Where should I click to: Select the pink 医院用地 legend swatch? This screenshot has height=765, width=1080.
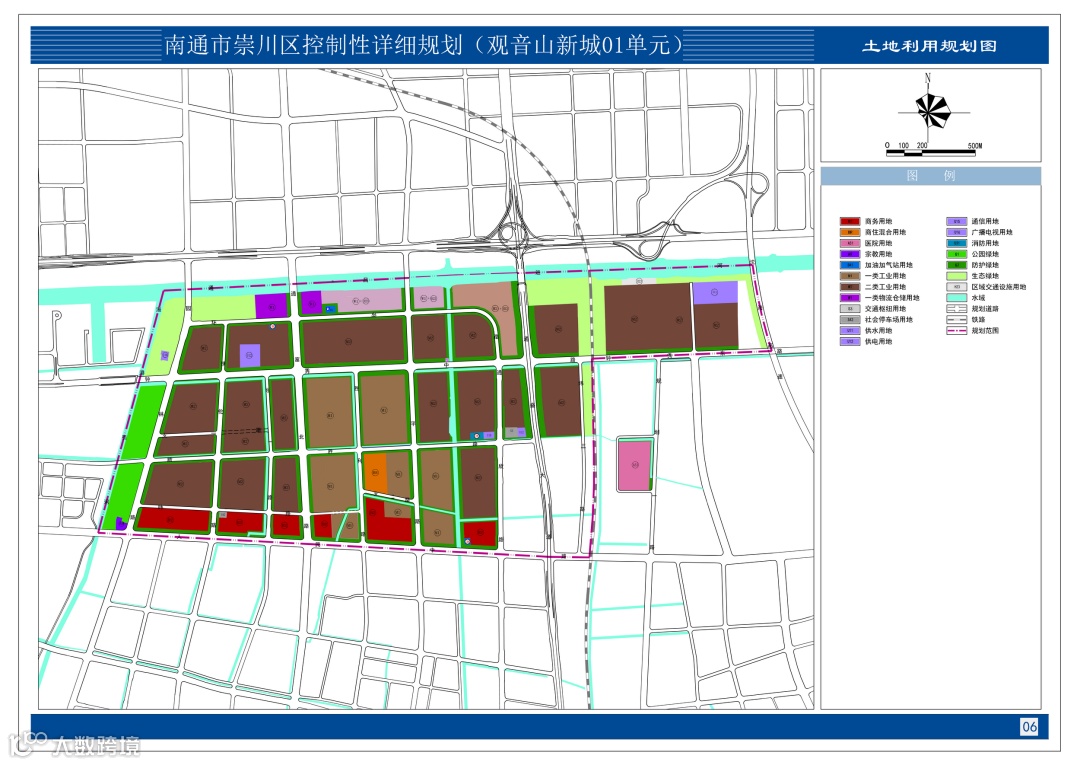point(849,243)
